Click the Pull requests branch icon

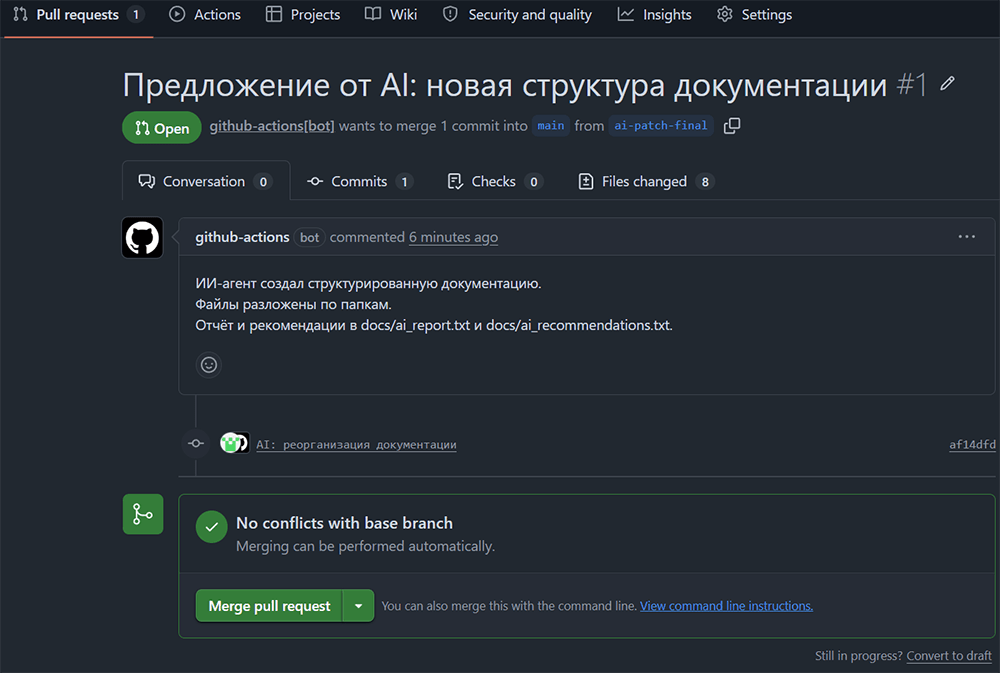[x=20, y=14]
